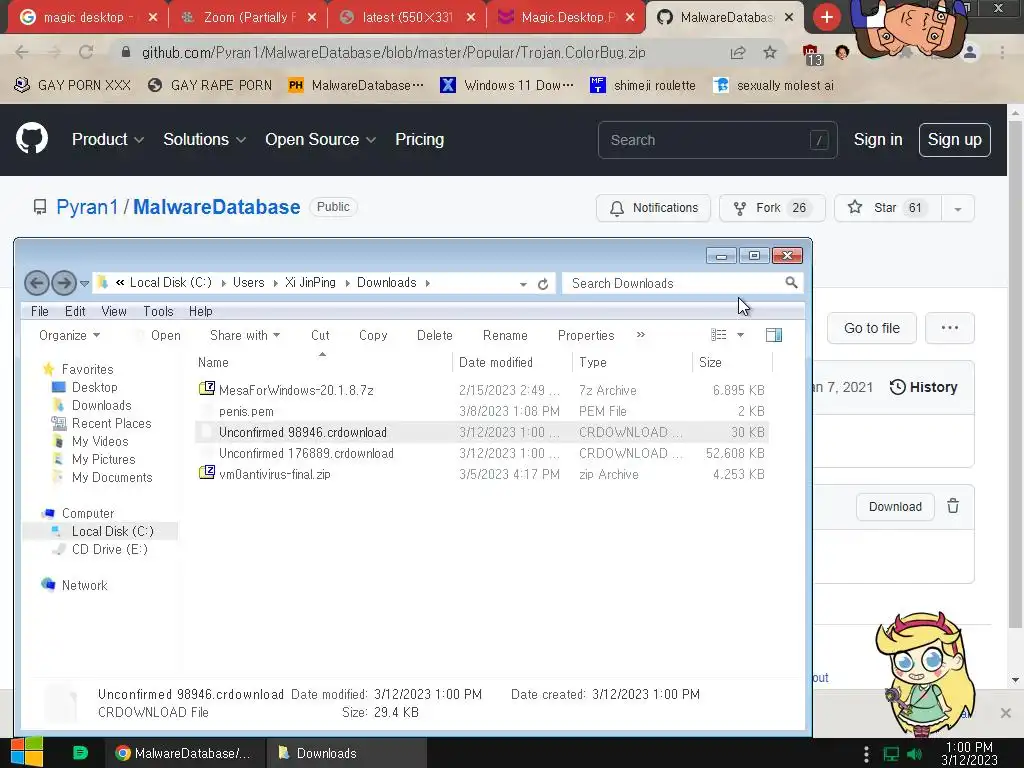Bookmark this page with the star icon

click(x=770, y=52)
